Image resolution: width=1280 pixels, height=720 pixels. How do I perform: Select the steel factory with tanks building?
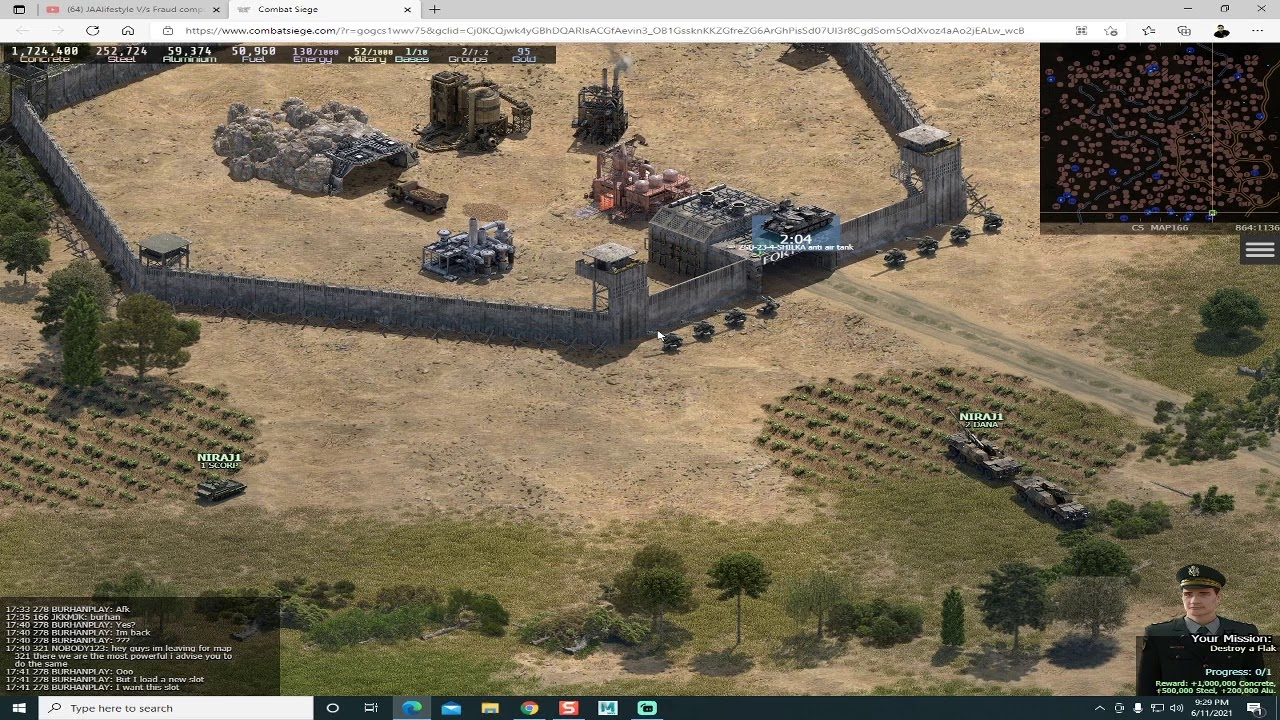click(476, 110)
